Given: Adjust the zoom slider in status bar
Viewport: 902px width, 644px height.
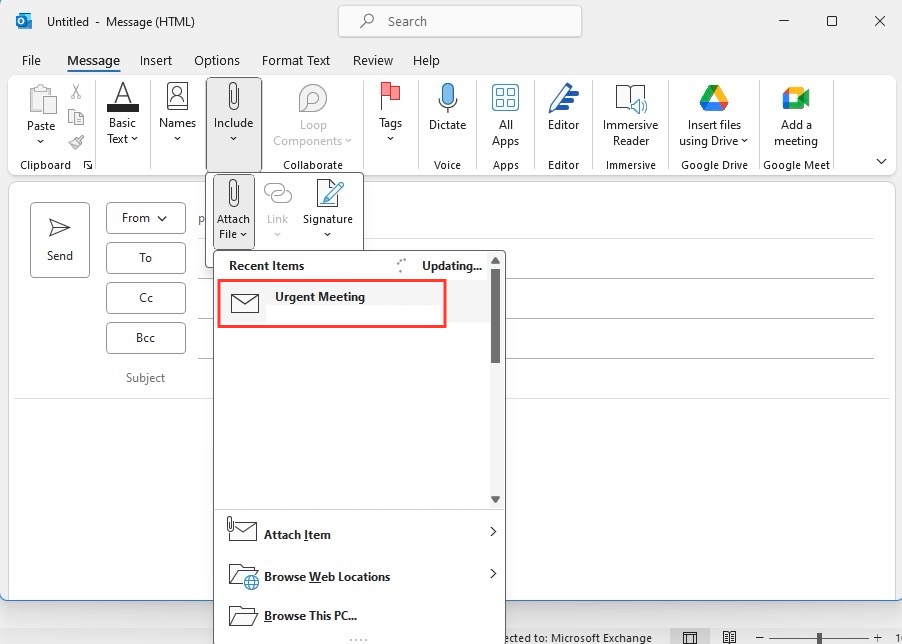Looking at the screenshot, I should click(819, 638).
